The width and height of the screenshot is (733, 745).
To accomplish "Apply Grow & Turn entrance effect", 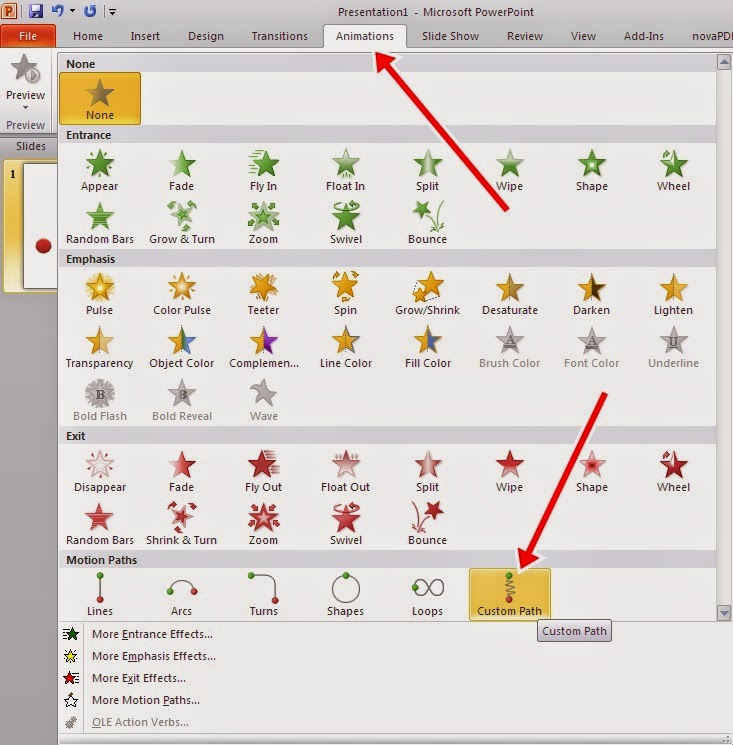I will 181,223.
